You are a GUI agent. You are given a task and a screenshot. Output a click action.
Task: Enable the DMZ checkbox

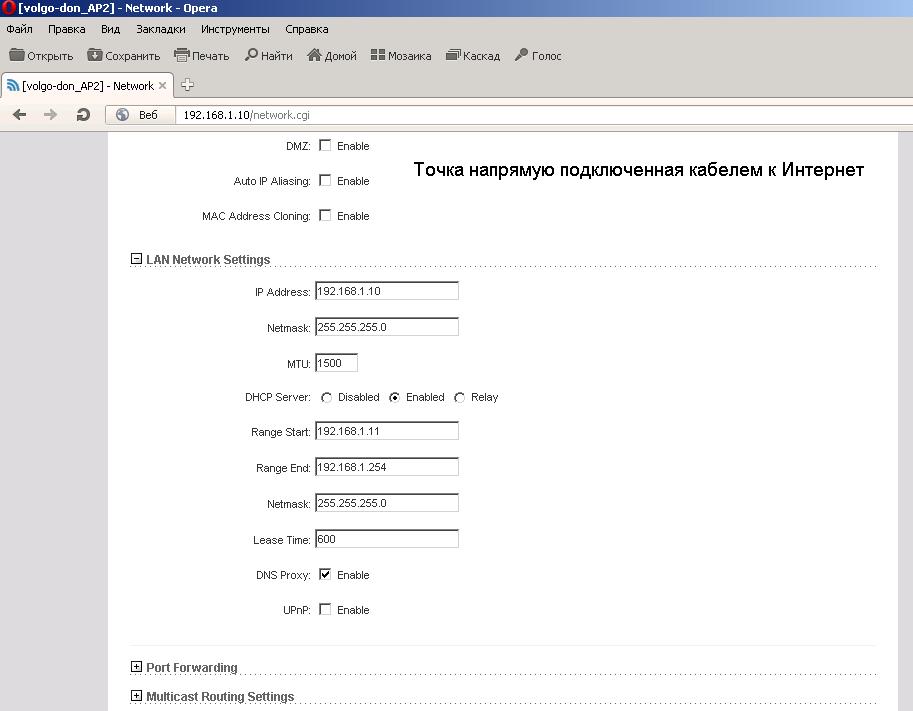pos(325,146)
